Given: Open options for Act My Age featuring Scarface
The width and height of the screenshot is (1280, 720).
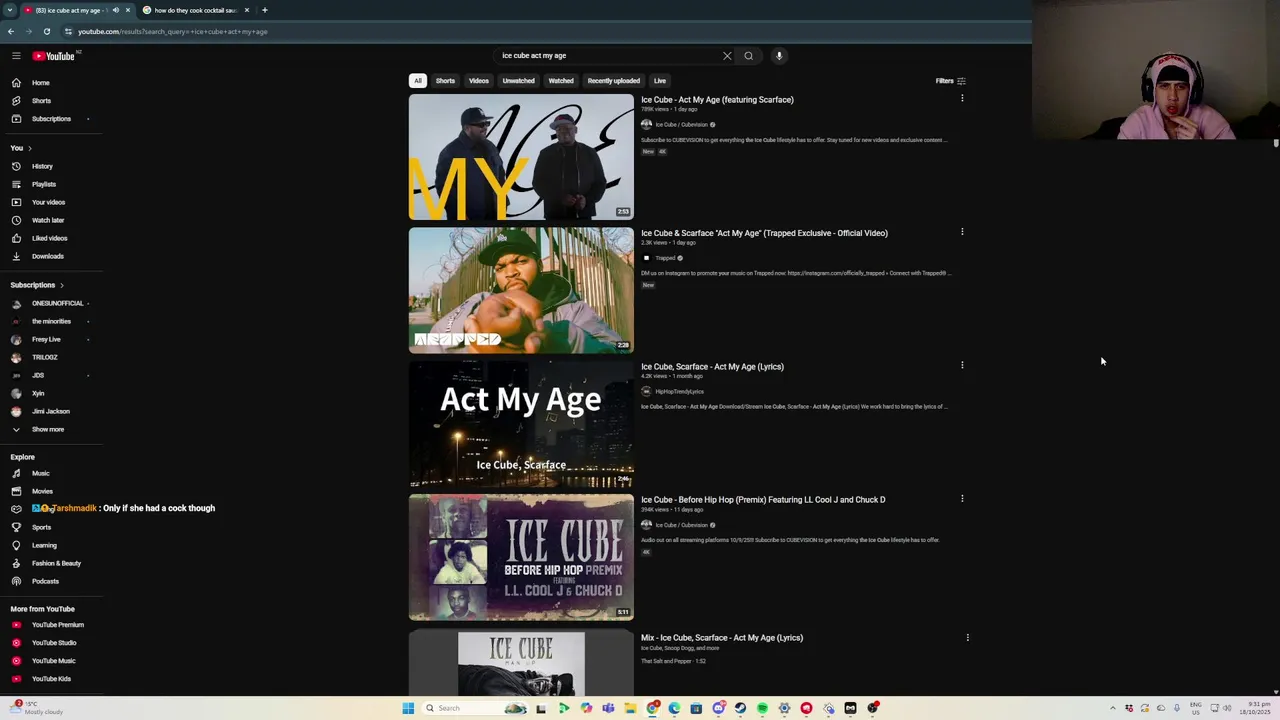Looking at the screenshot, I should click(962, 98).
